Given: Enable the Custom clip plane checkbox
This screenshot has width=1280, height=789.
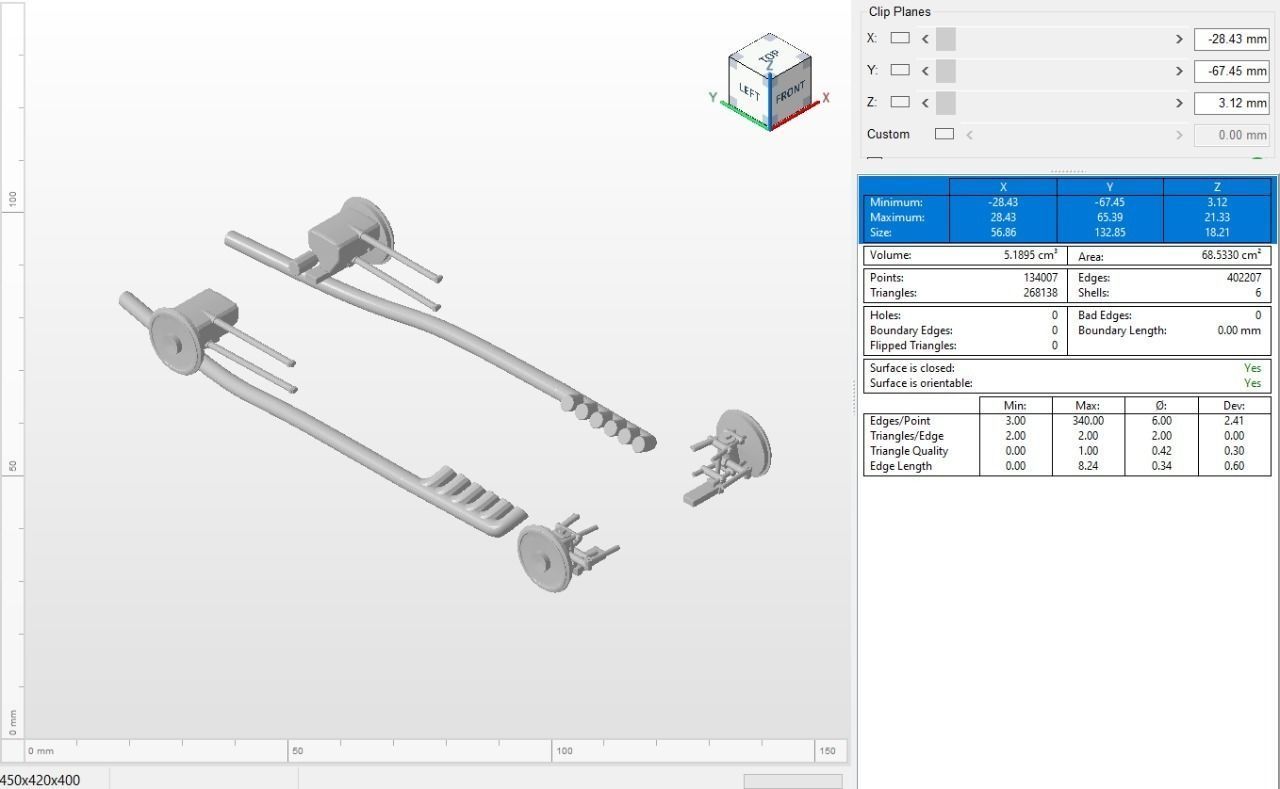Looking at the screenshot, I should pos(944,134).
